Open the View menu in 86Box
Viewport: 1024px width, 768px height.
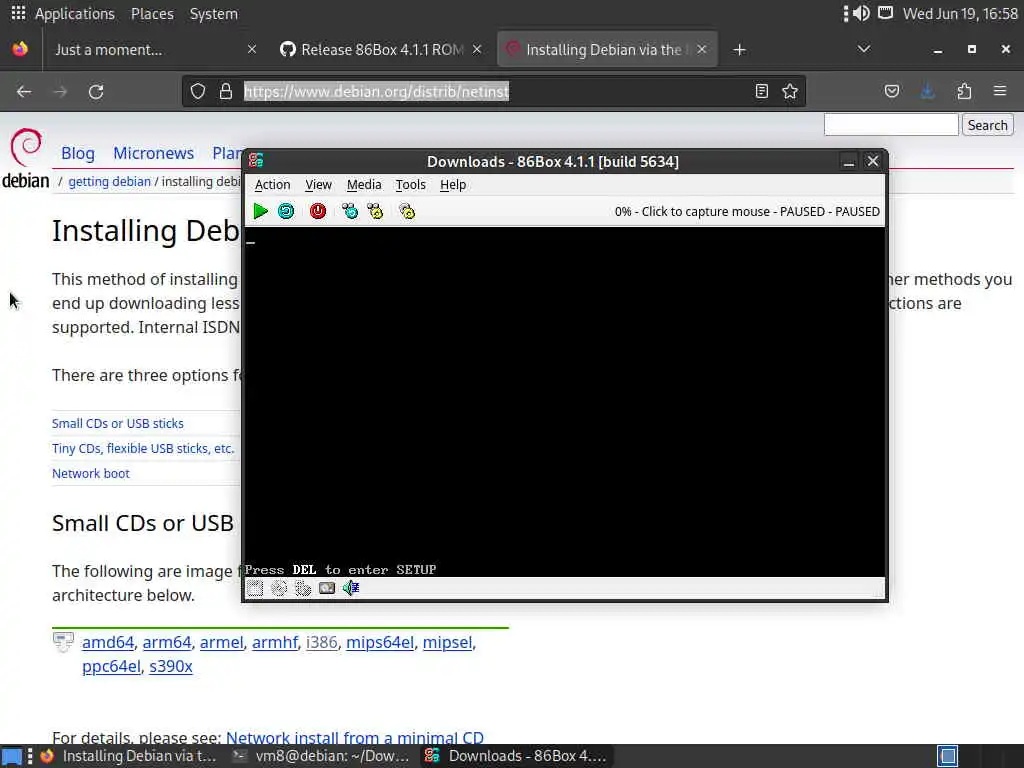(319, 185)
